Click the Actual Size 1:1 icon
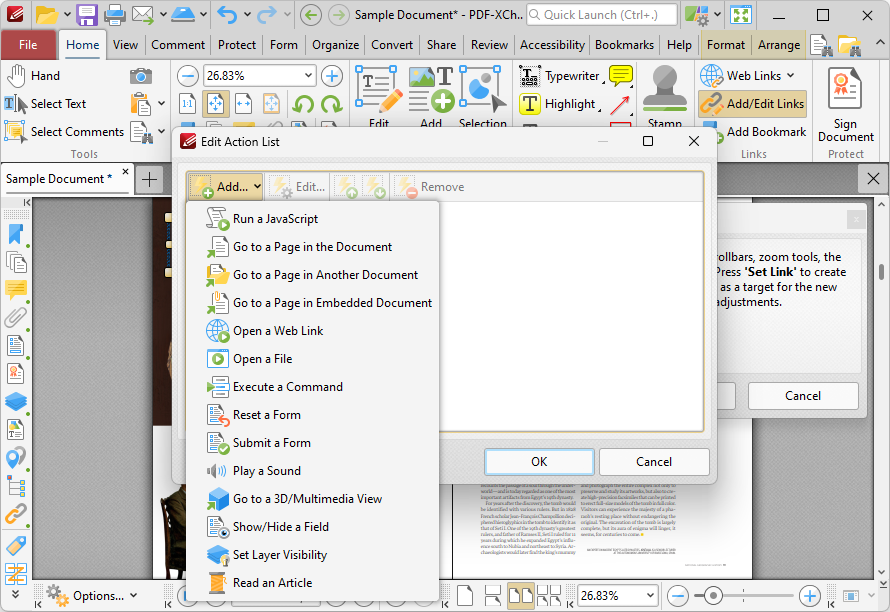The height and width of the screenshot is (612, 890). (x=187, y=104)
